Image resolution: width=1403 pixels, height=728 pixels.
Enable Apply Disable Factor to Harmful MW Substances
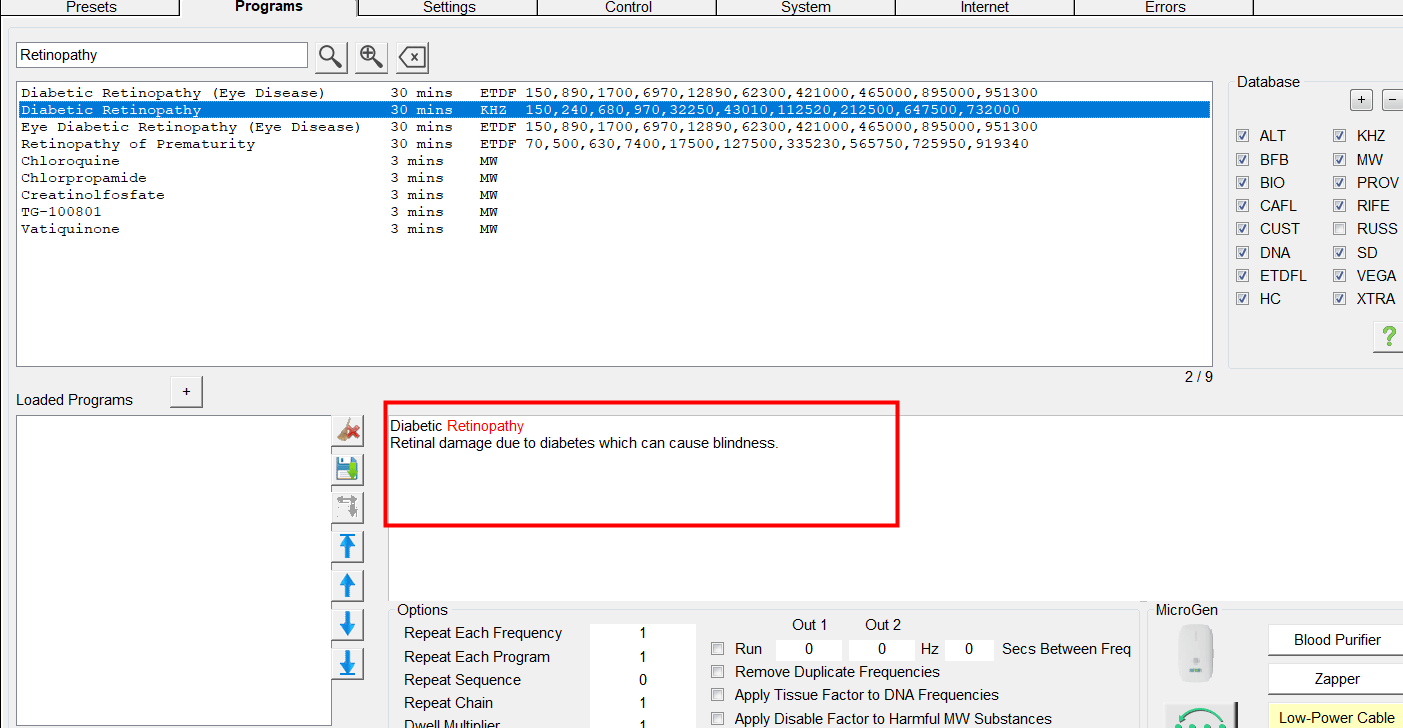[x=718, y=719]
